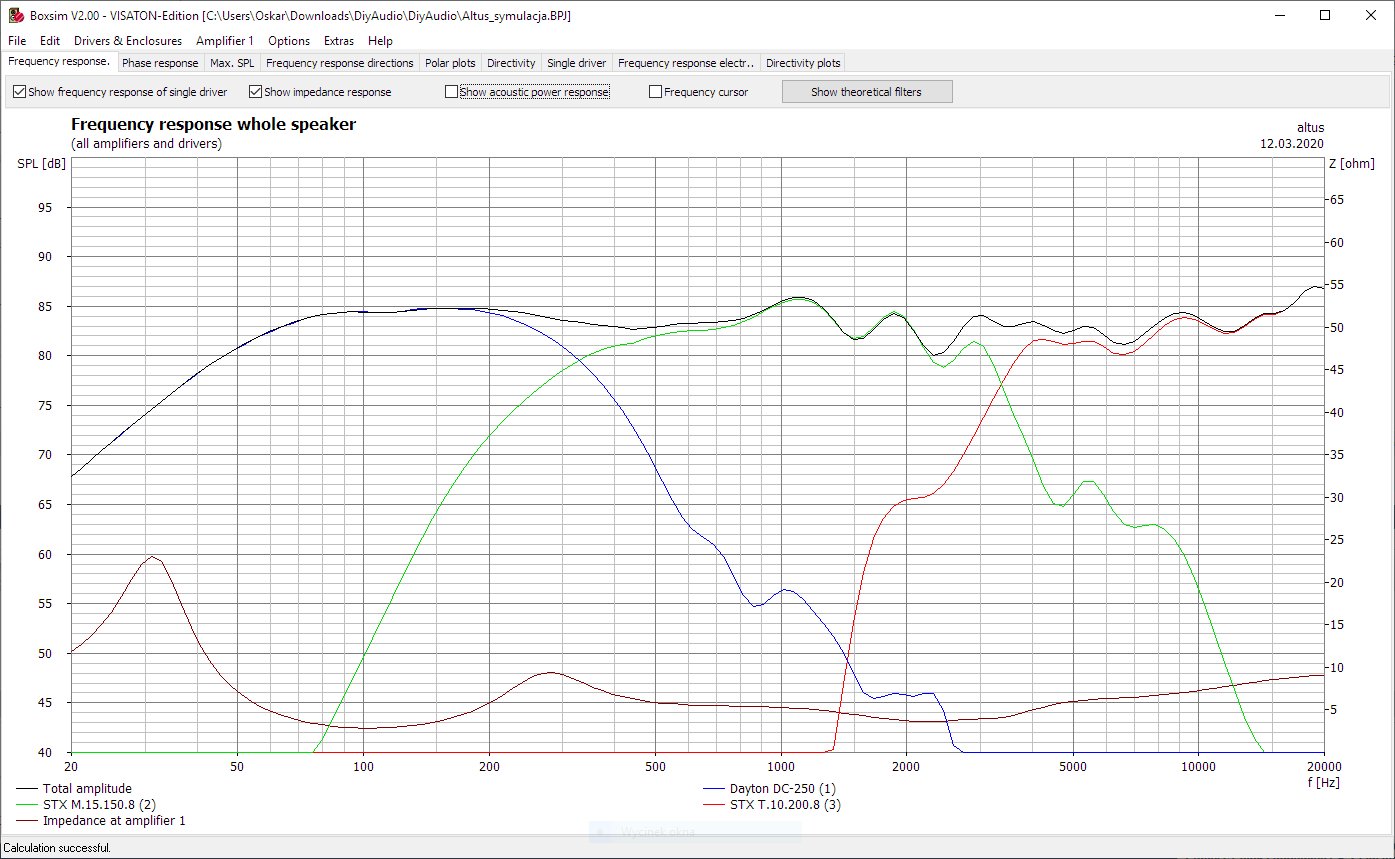Image resolution: width=1395 pixels, height=859 pixels.
Task: Open the File menu
Action: (17, 41)
